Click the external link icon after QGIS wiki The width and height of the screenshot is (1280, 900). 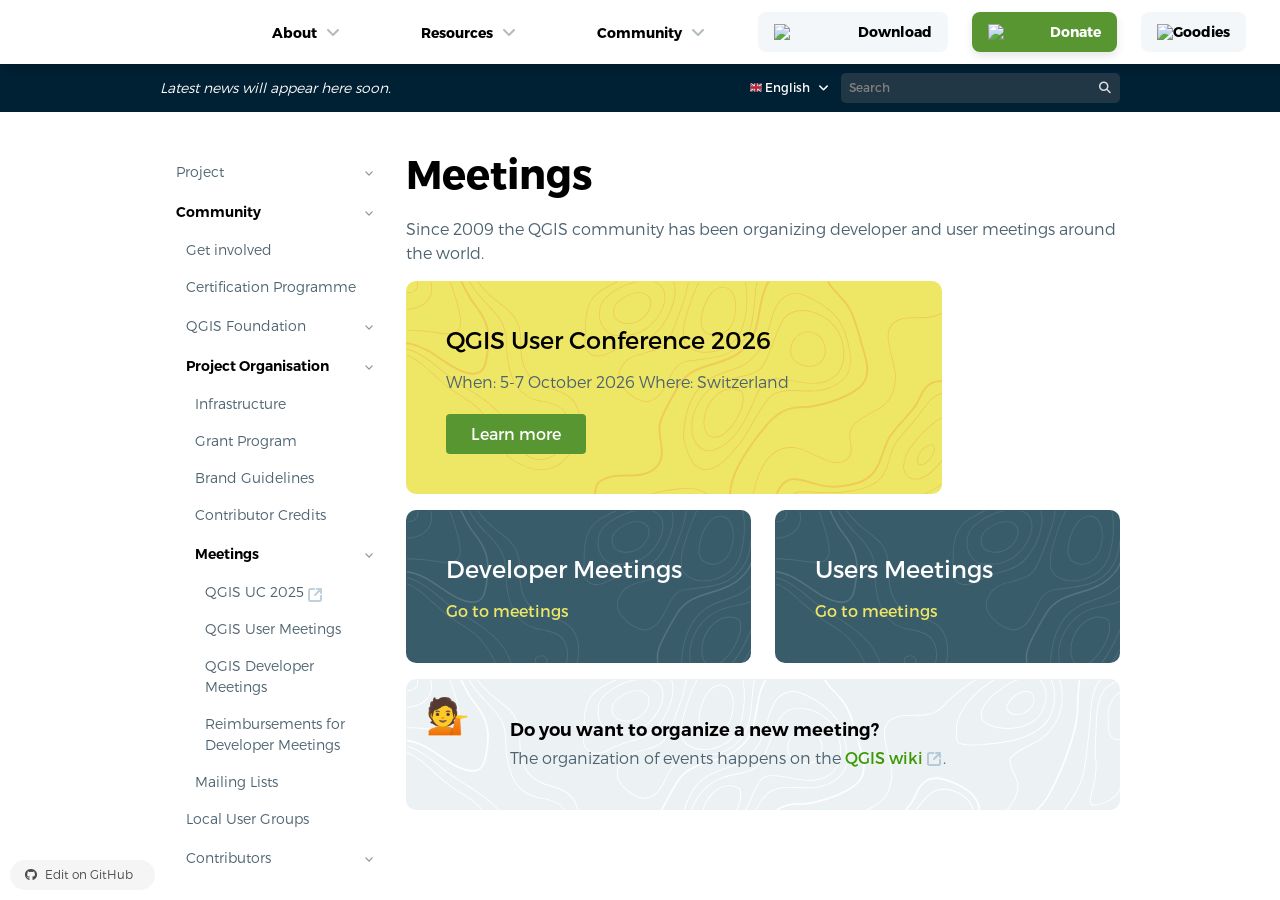pos(934,759)
